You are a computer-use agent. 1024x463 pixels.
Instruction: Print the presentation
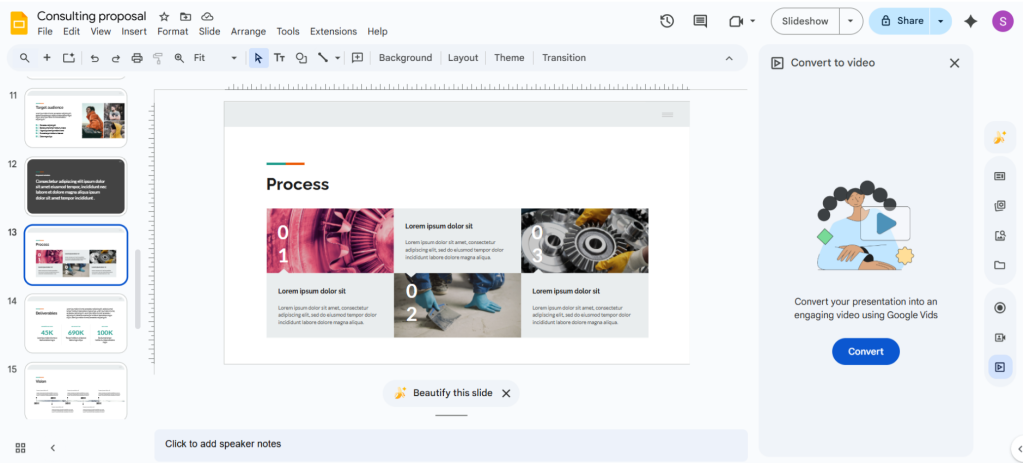pos(137,58)
